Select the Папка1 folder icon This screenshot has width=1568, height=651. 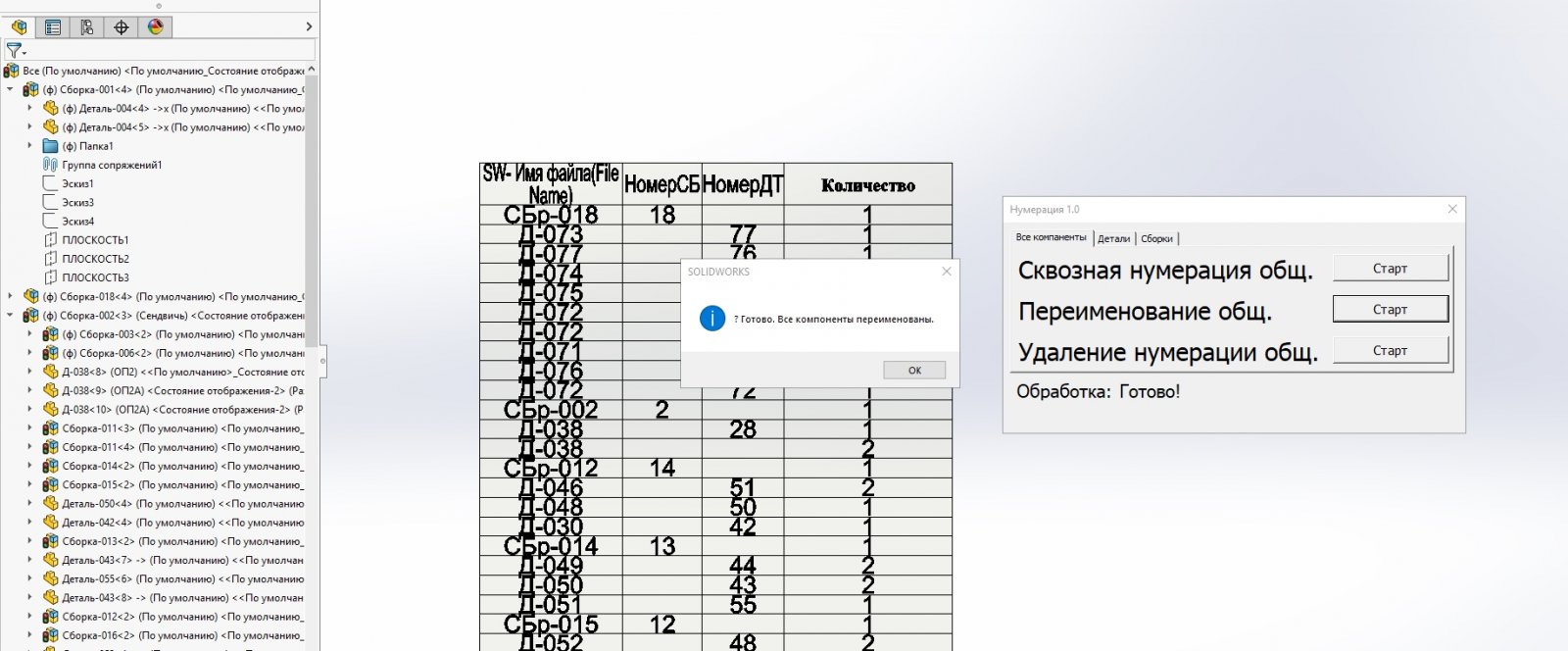[51, 146]
